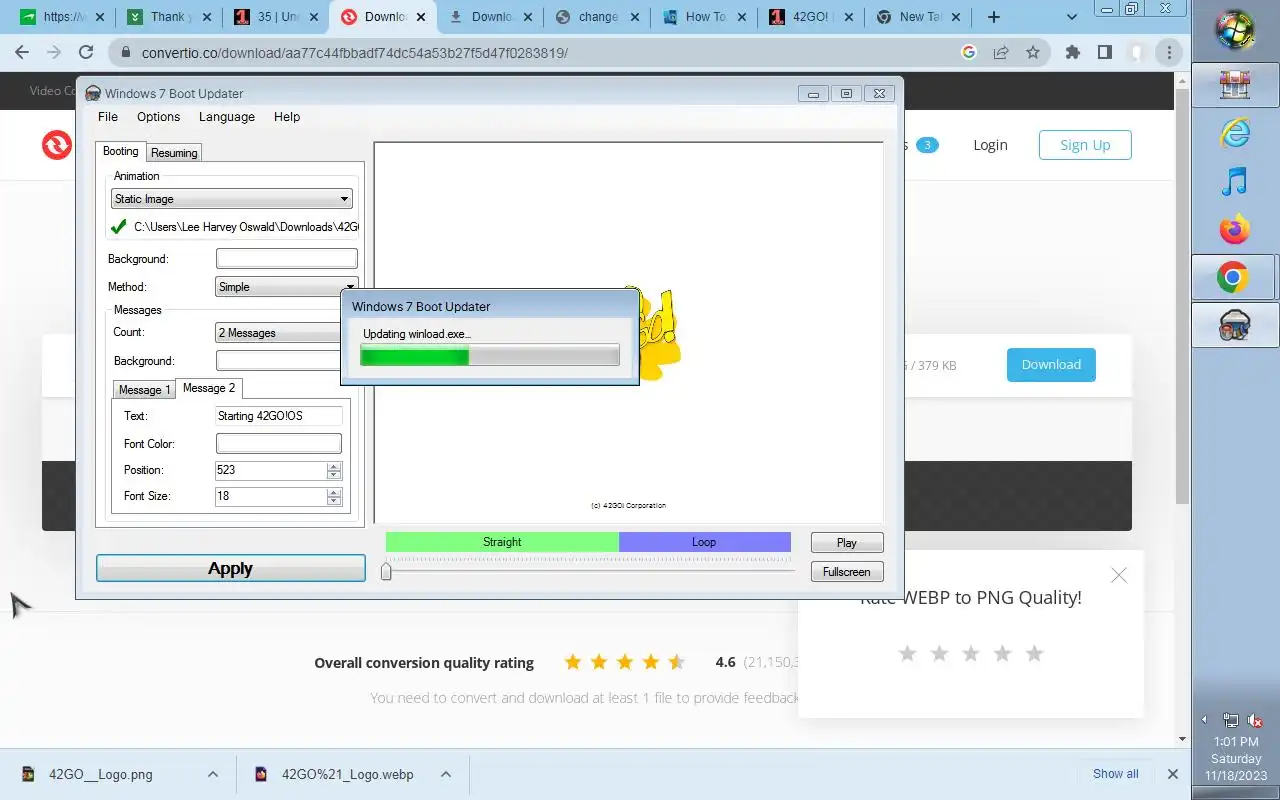Click the Boot Updater title bar icon
This screenshot has width=1280, height=800.
click(93, 93)
